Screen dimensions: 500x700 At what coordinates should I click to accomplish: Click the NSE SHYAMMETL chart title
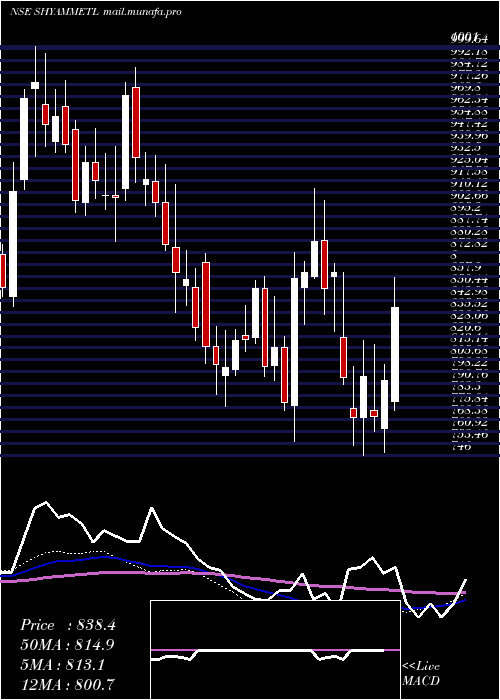click(54, 12)
